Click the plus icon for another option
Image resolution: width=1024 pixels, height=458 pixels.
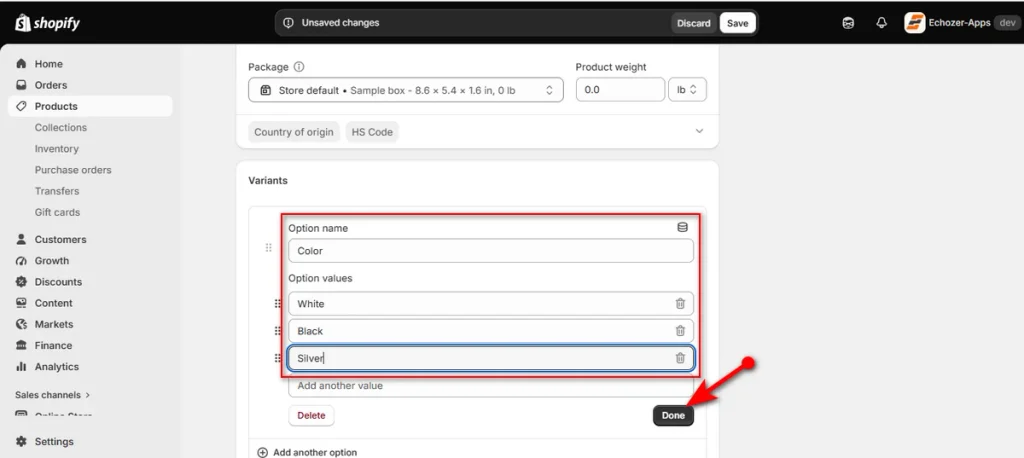pyautogui.click(x=263, y=452)
